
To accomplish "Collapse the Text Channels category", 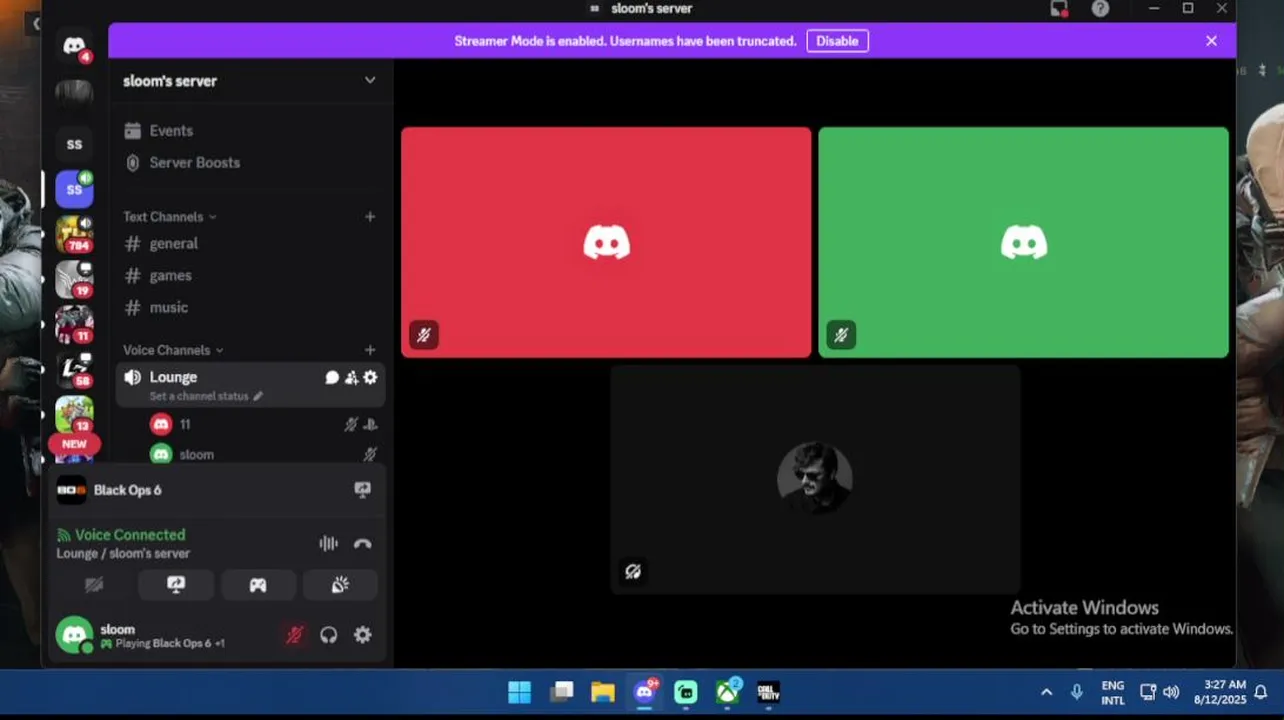I will click(169, 217).
